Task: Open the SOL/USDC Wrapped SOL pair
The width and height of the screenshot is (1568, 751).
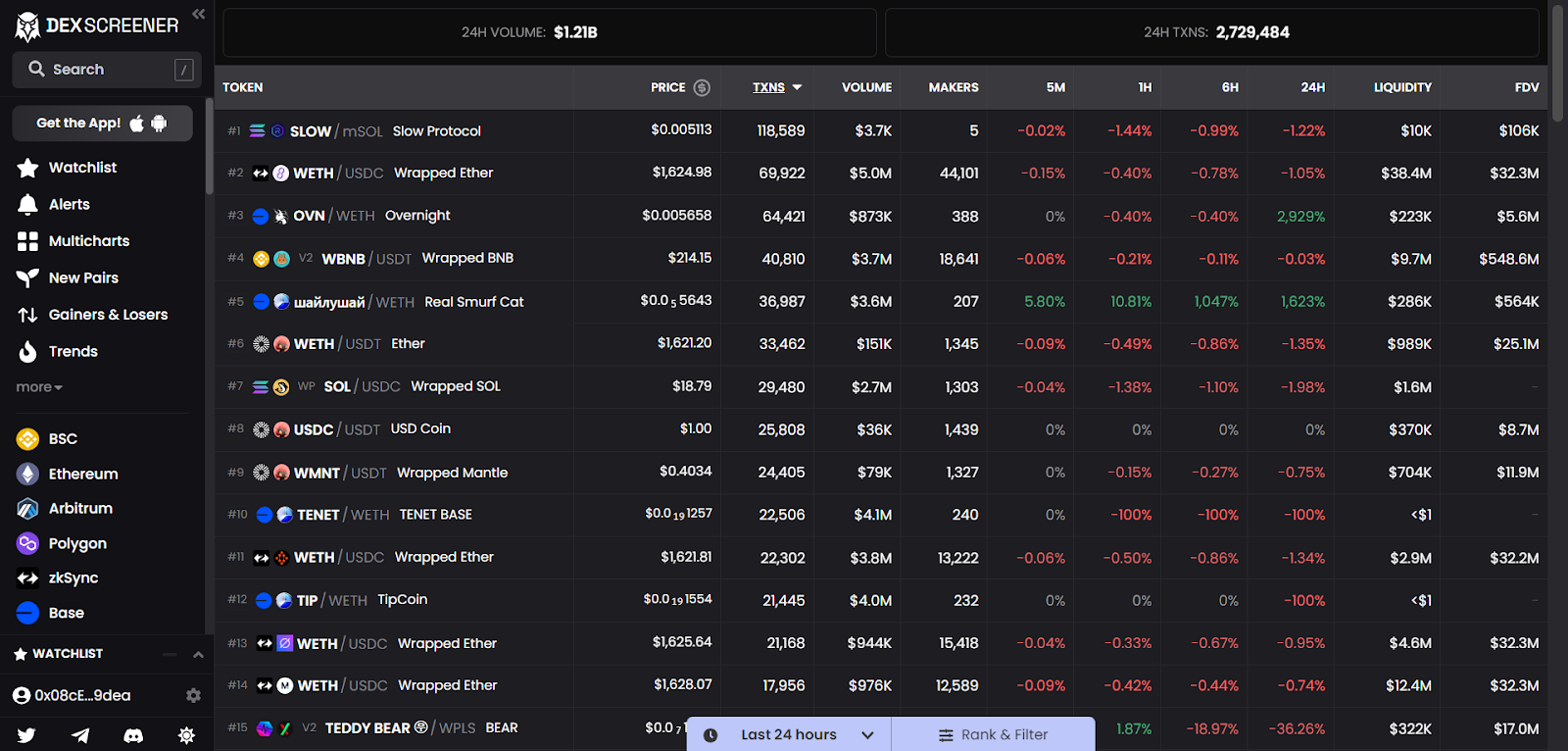Action: click(881, 387)
